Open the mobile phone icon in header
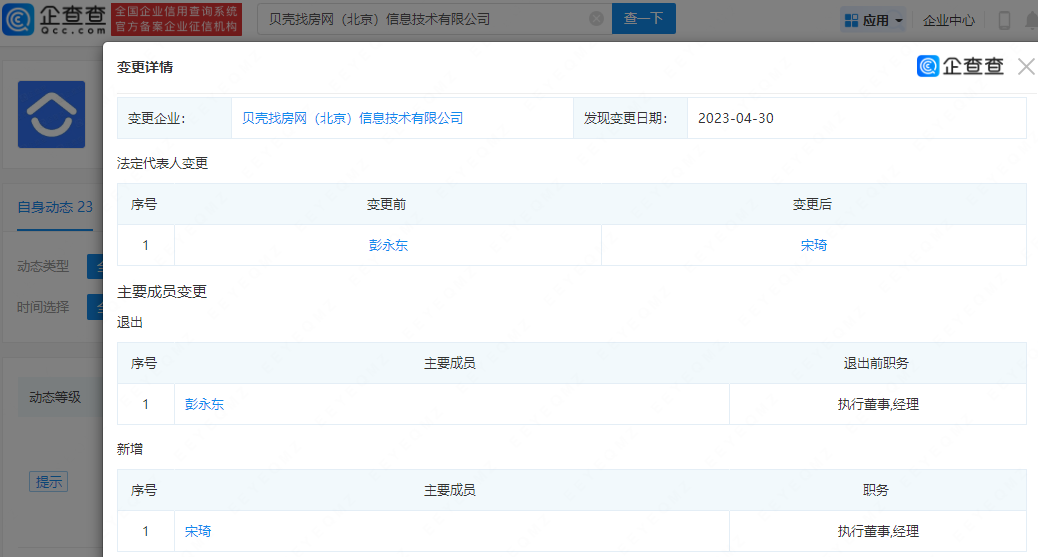This screenshot has height=557, width=1038. tap(1004, 20)
